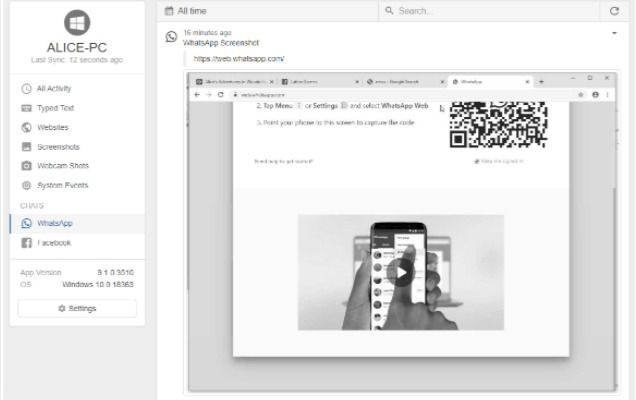Click the 16 minutes ago timestamp
The height and width of the screenshot is (400, 636).
coord(207,32)
